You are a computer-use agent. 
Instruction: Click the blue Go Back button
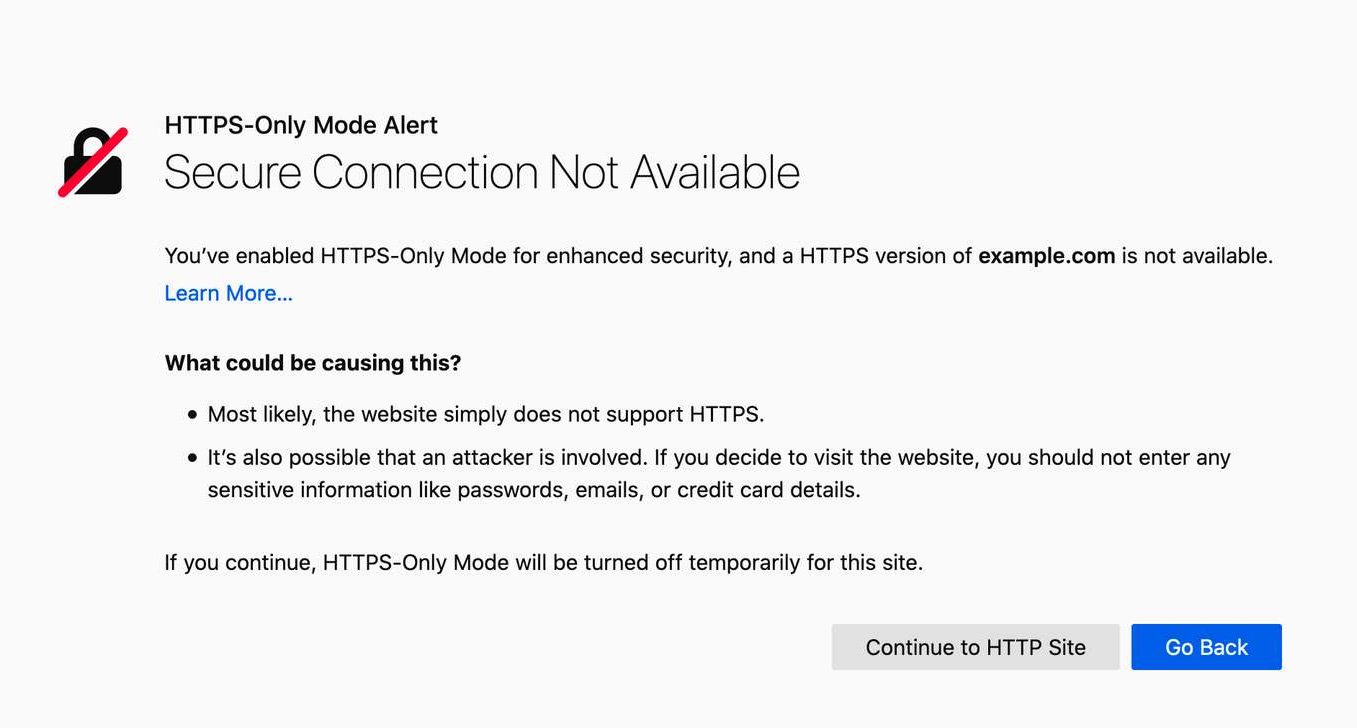pos(1206,647)
